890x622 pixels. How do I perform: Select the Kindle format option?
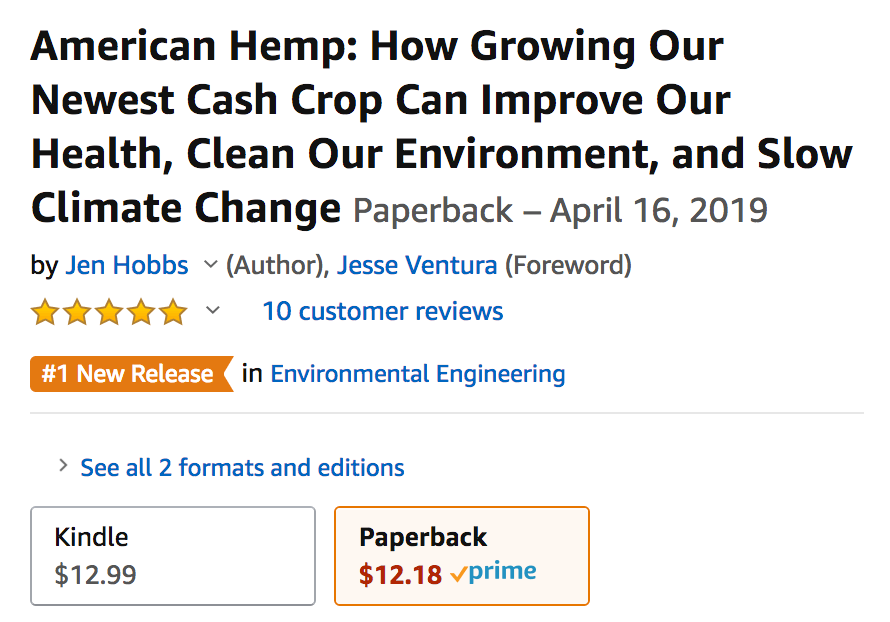[173, 556]
